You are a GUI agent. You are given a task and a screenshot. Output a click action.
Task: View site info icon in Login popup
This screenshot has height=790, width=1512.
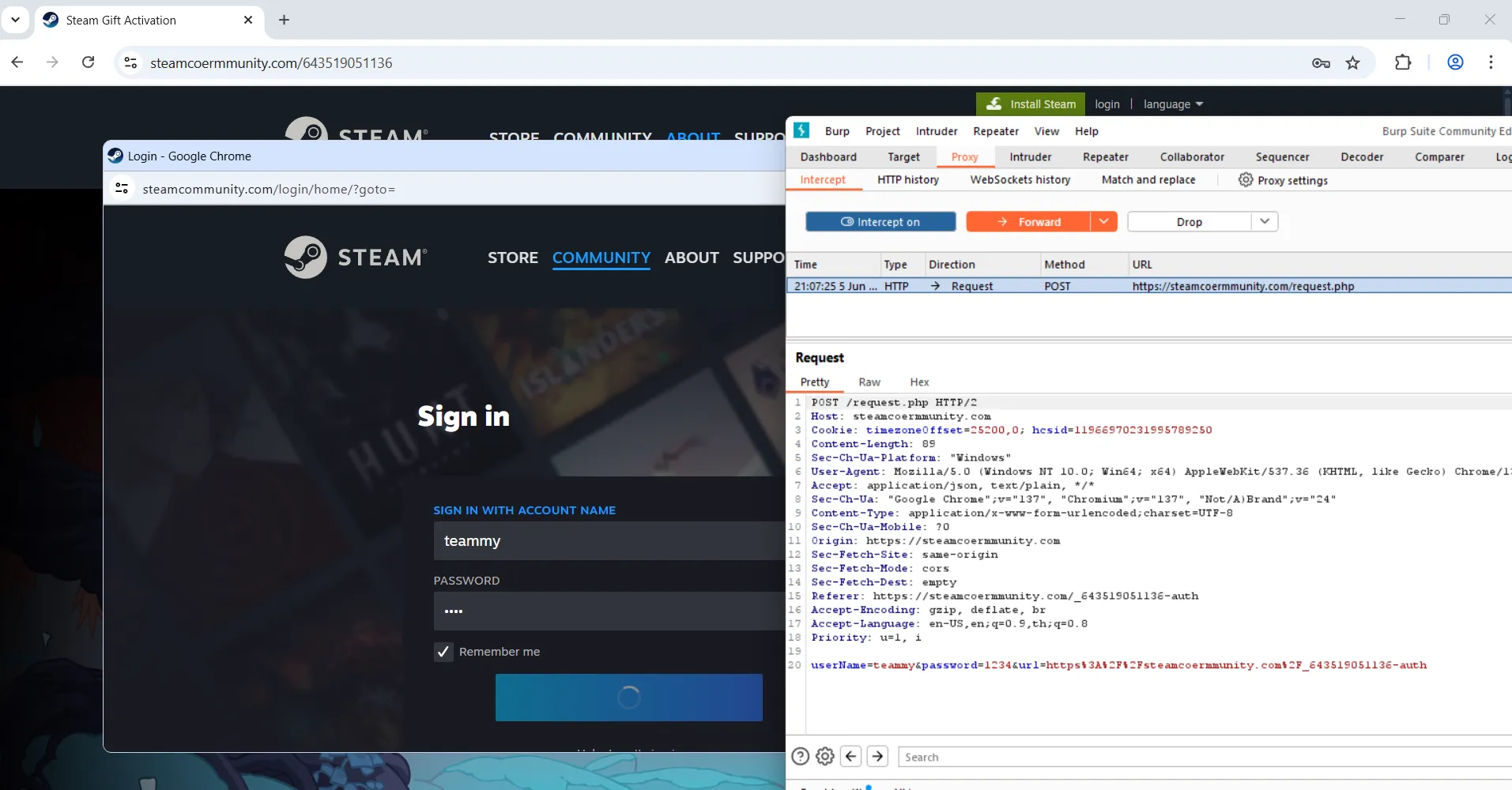click(122, 189)
